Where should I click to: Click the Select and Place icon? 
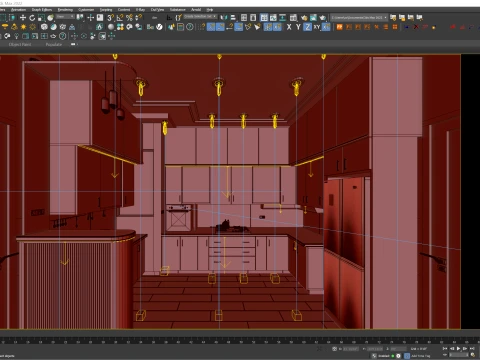pyautogui.click(x=51, y=18)
